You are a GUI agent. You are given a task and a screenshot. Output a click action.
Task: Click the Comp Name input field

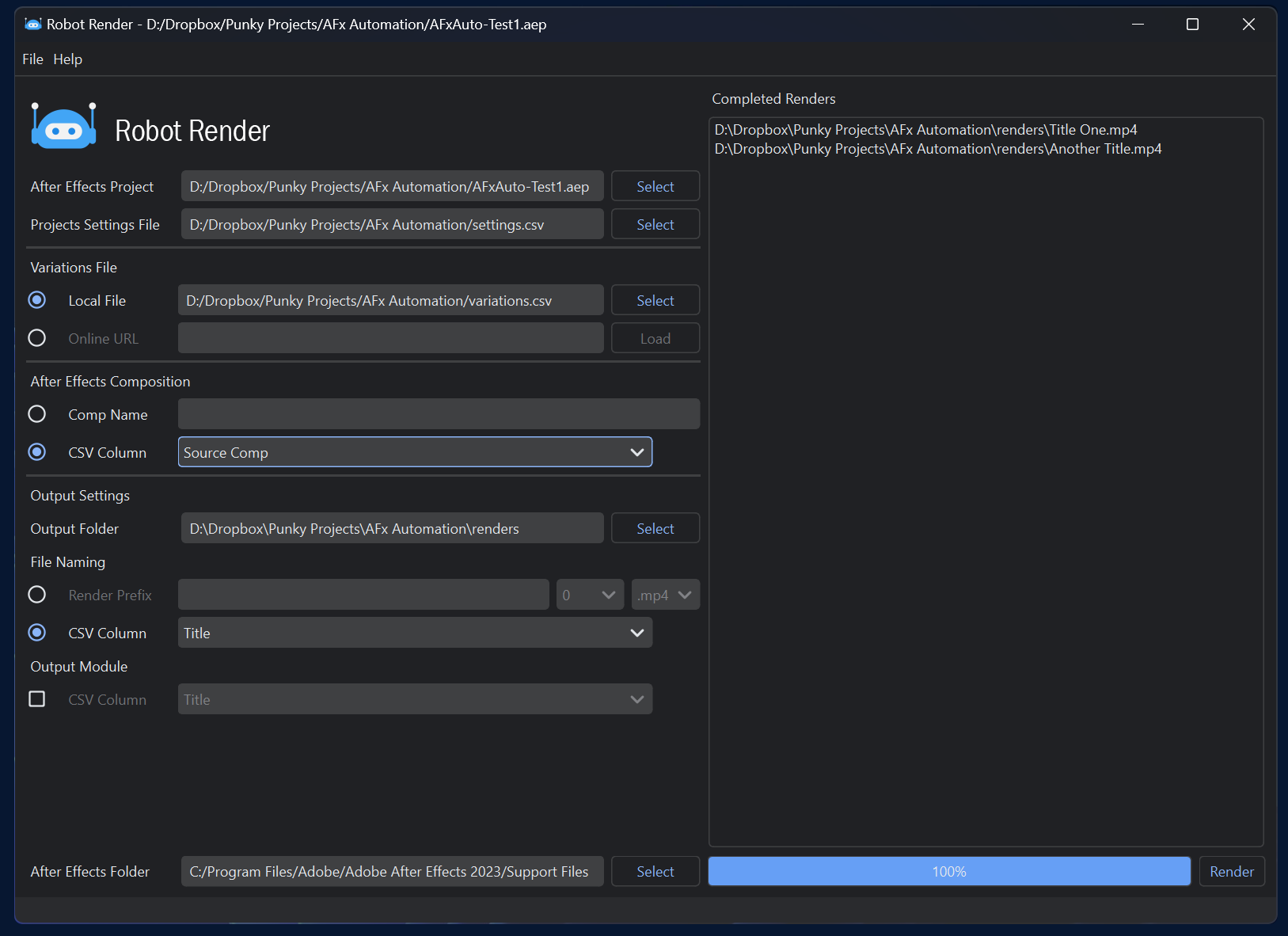point(439,414)
